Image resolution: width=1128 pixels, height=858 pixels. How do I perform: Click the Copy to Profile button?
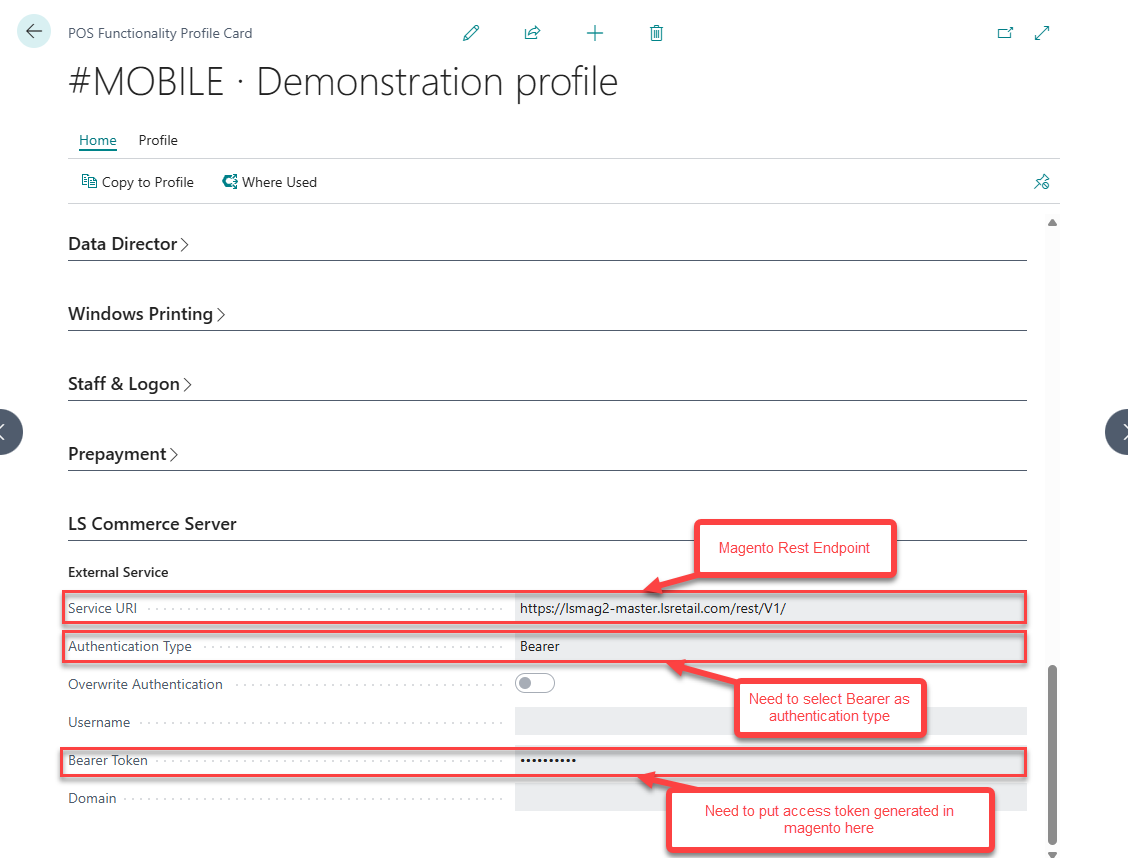(138, 182)
